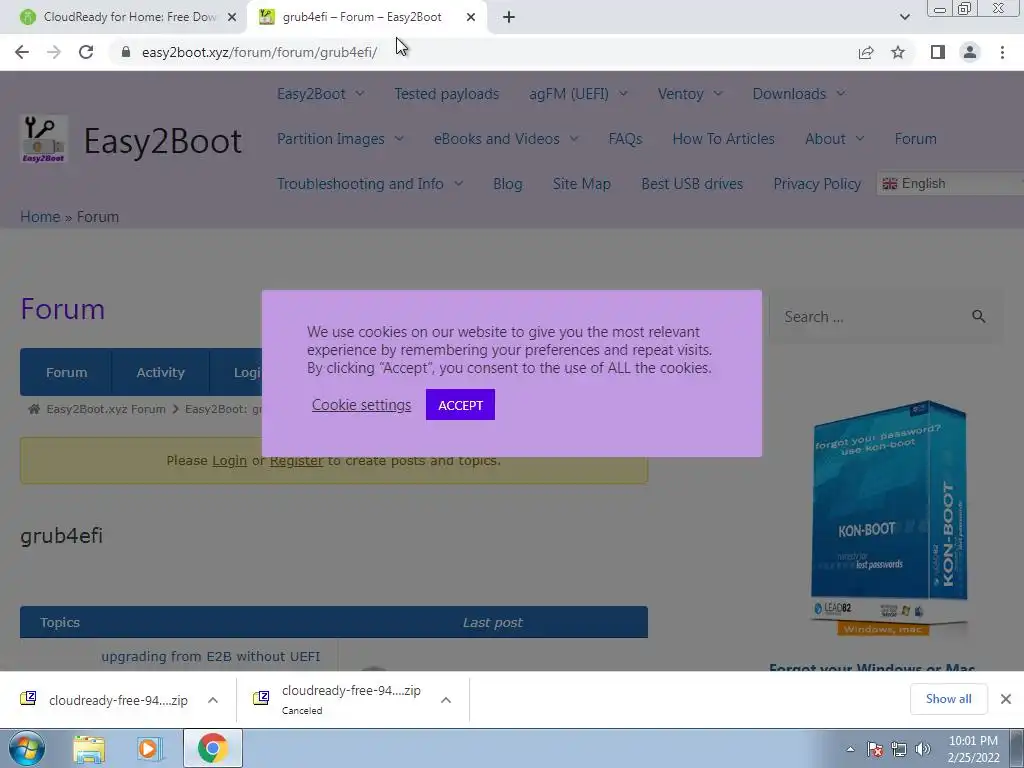Image resolution: width=1024 pixels, height=768 pixels.
Task: Click the Home breadcrumb link
Action: coord(40,217)
